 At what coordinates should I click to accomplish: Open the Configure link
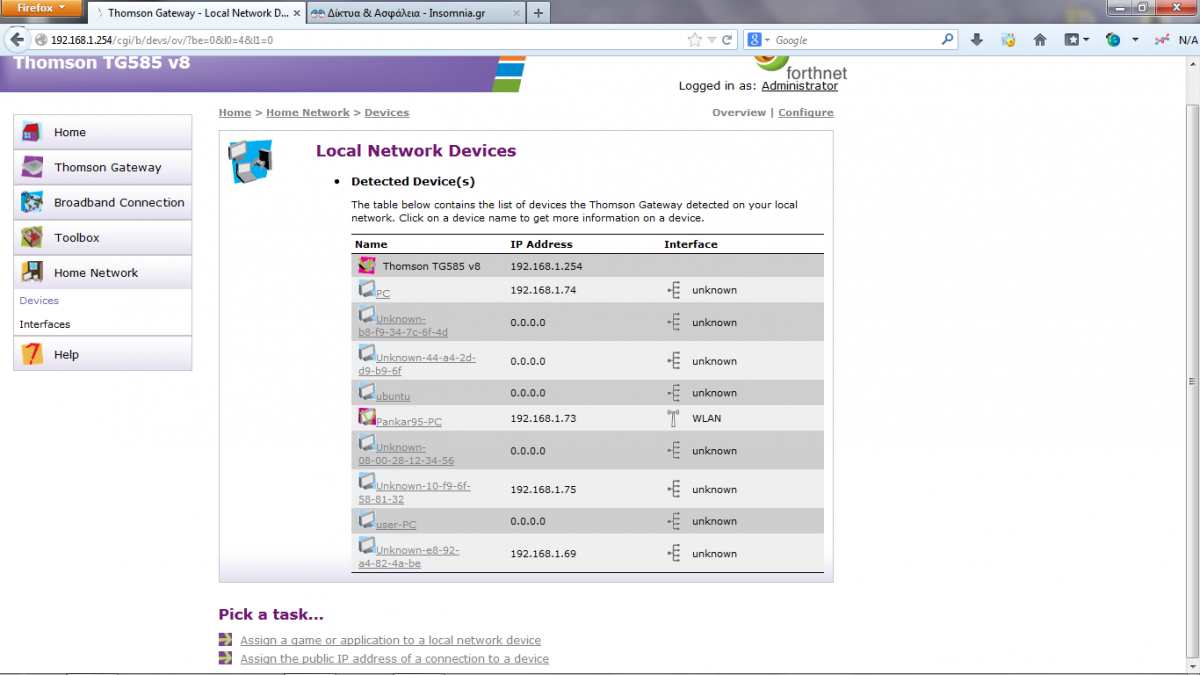click(x=806, y=113)
